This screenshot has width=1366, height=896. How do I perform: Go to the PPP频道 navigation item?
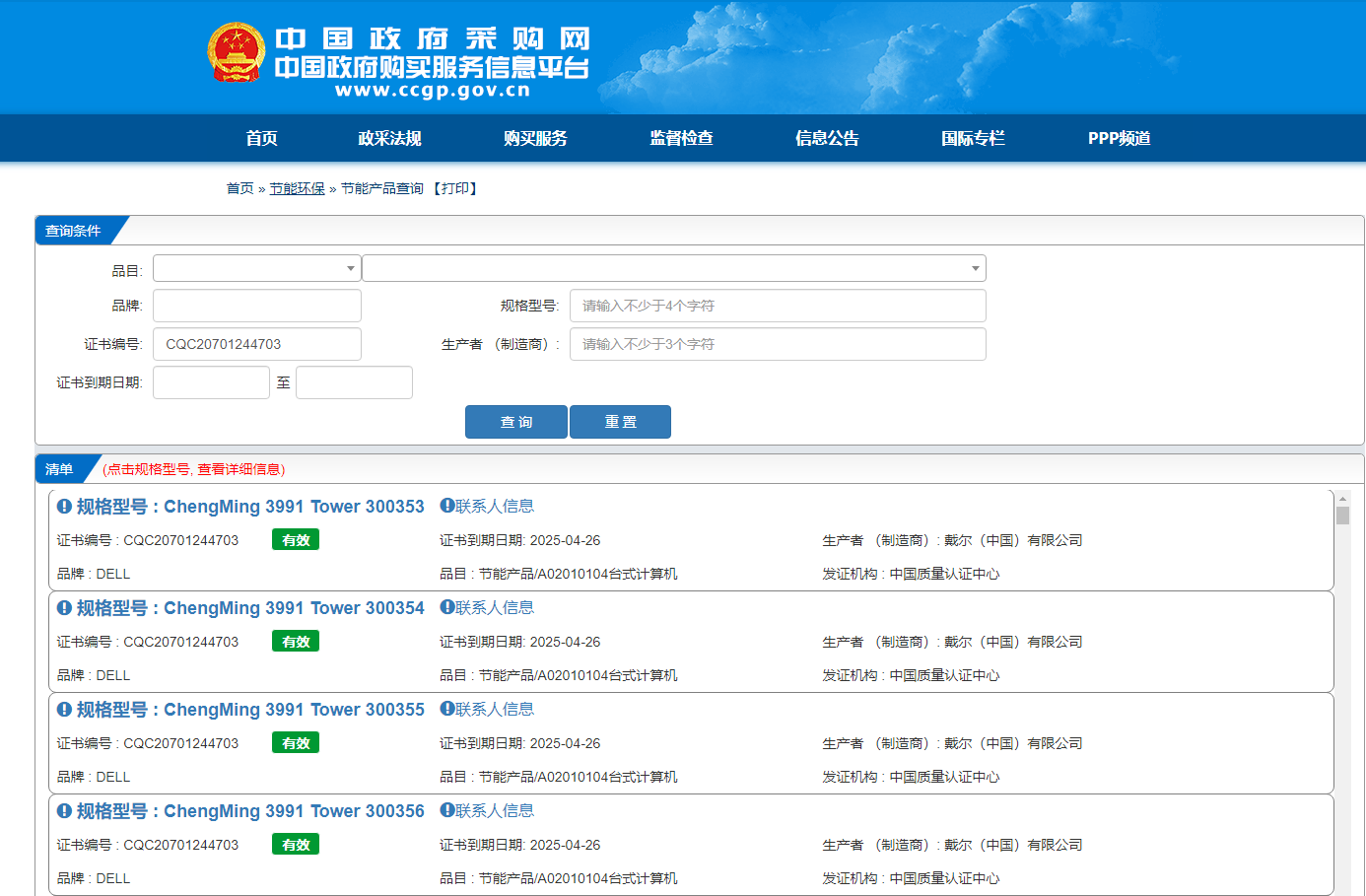(x=1119, y=138)
